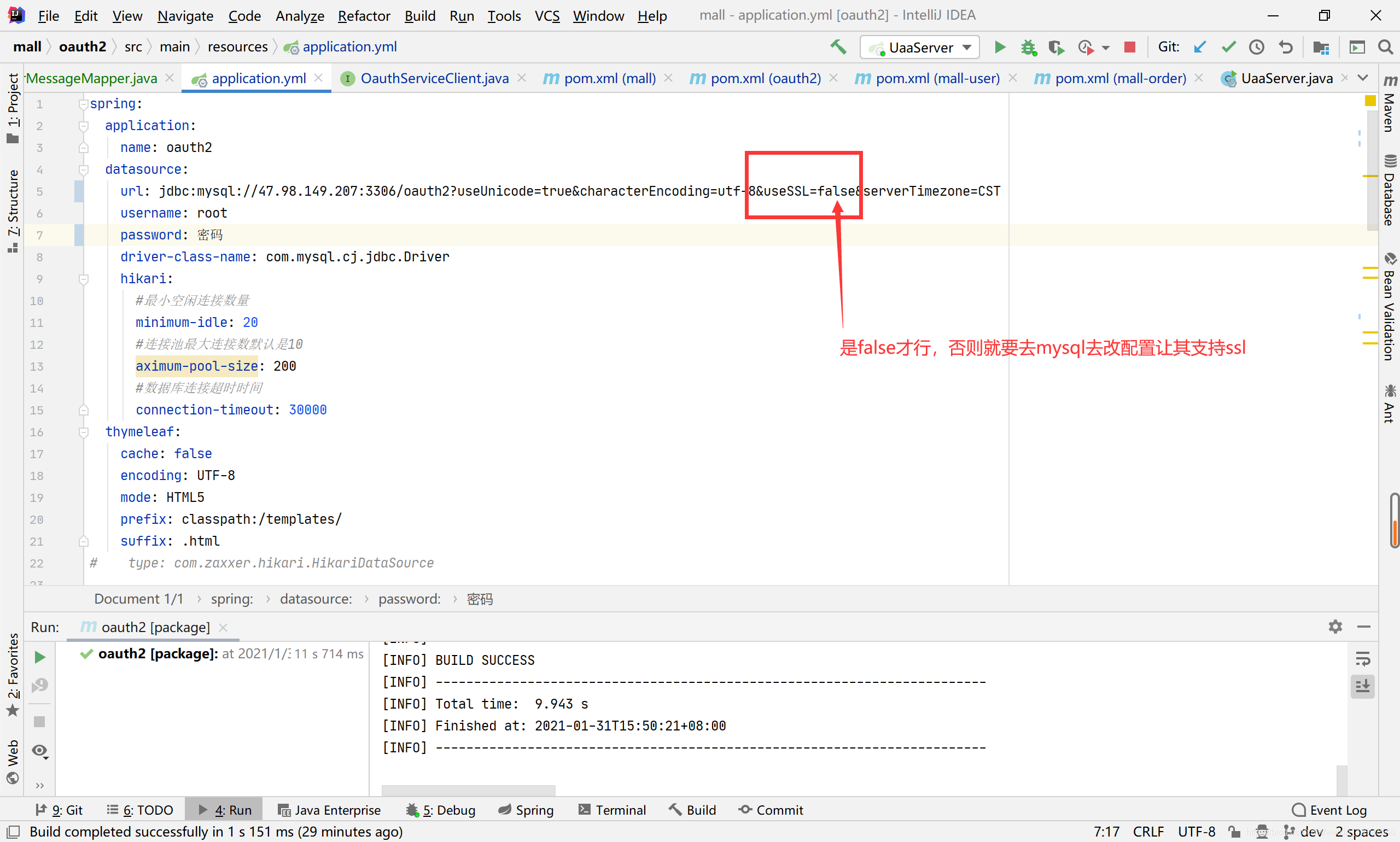This screenshot has height=842, width=1400.
Task: Open Search Everywhere magnifier icon
Action: 1385,47
